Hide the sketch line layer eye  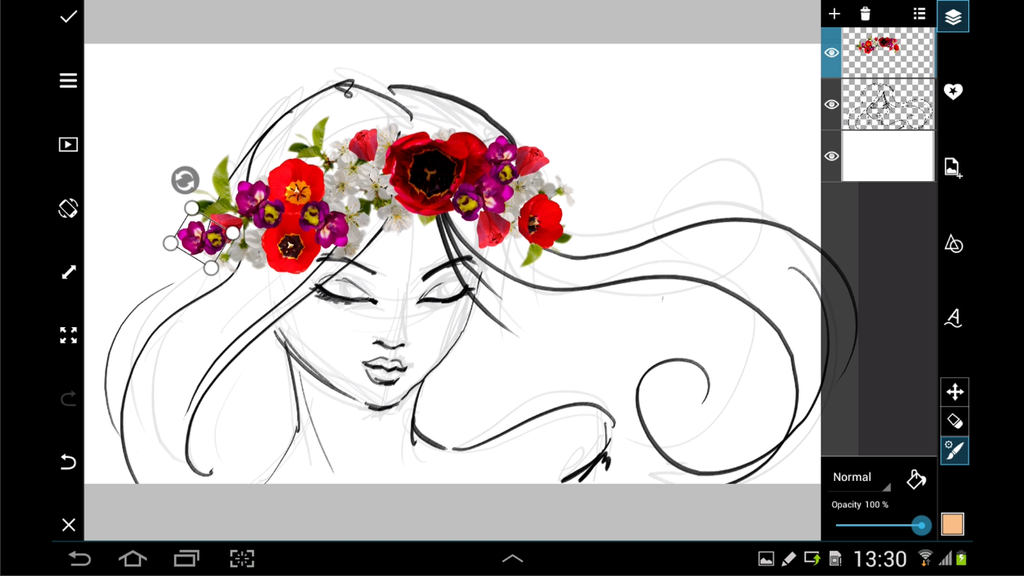tap(831, 104)
